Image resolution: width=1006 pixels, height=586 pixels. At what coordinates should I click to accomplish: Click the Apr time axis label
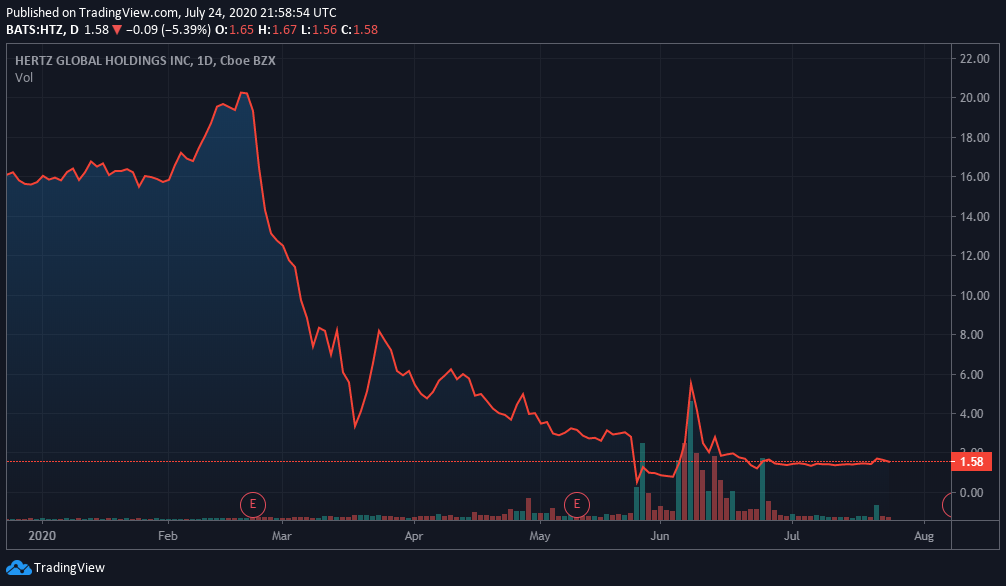414,535
